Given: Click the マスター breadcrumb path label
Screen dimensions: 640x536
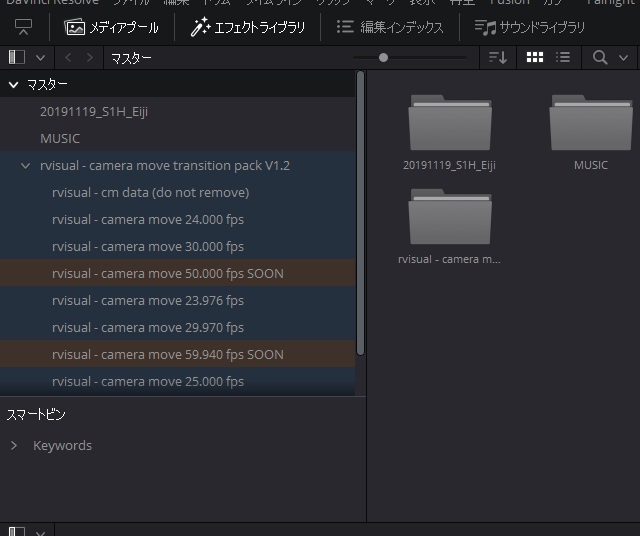Looking at the screenshot, I should [131, 58].
